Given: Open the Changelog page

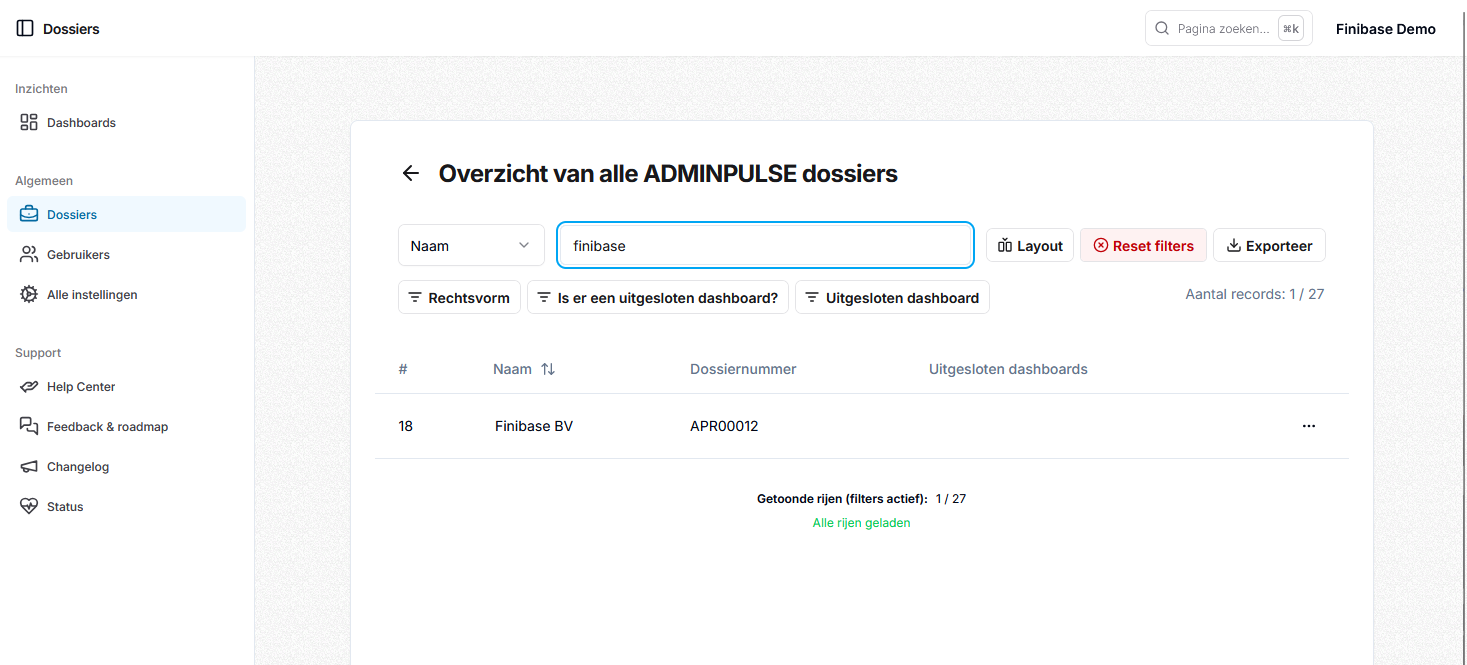Looking at the screenshot, I should coord(126,467).
